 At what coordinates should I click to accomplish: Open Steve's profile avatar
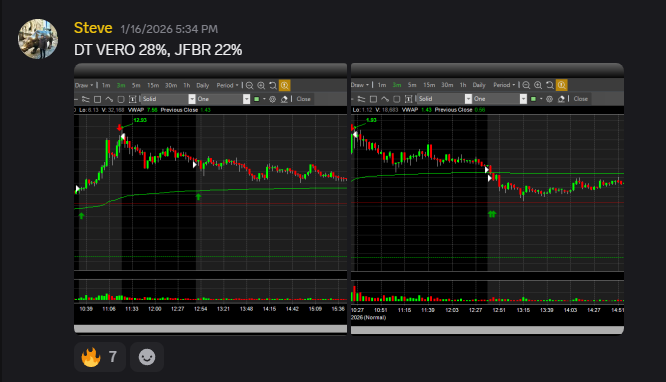38,39
